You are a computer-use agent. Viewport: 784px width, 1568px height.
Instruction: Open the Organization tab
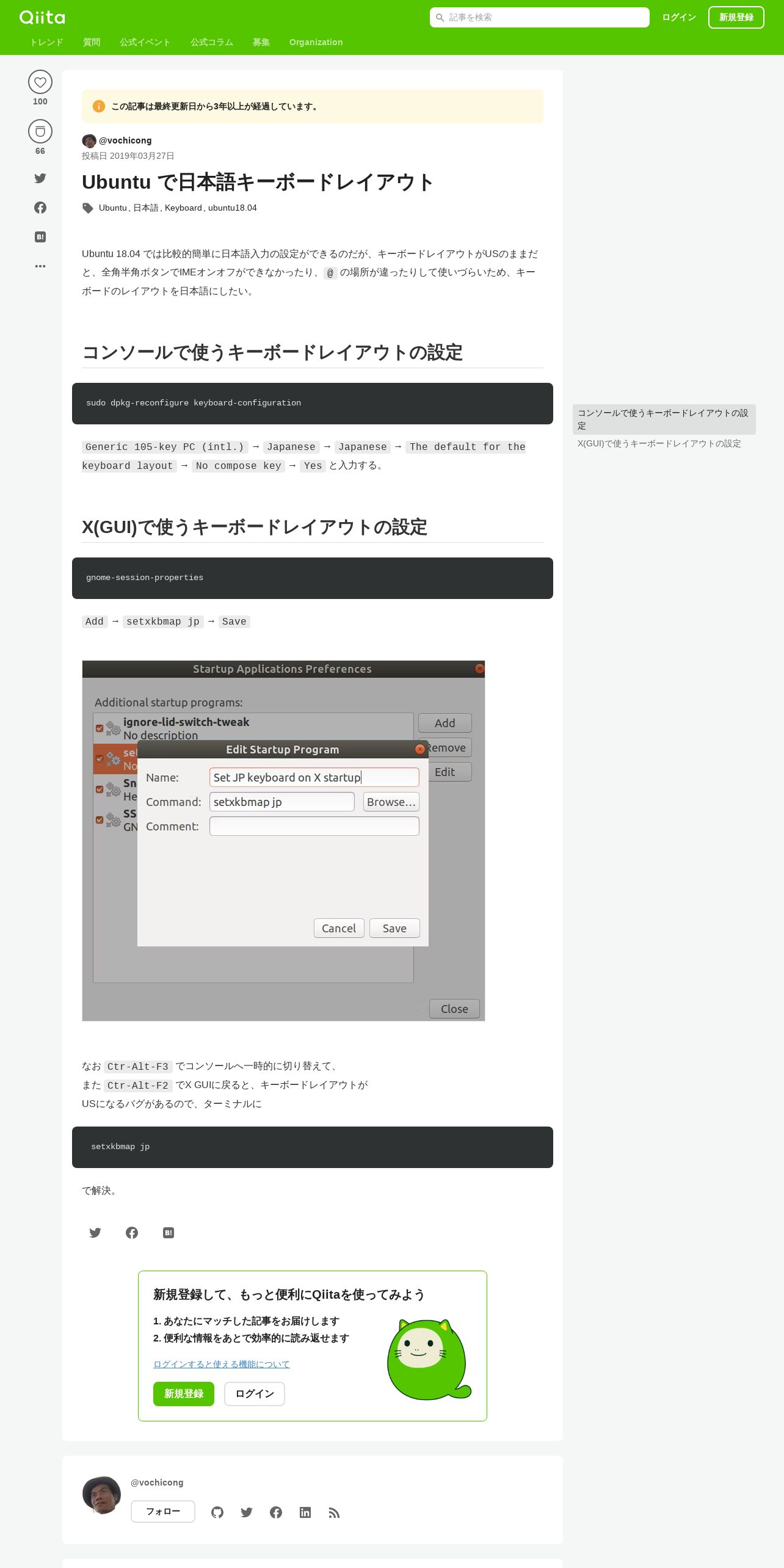tap(316, 42)
